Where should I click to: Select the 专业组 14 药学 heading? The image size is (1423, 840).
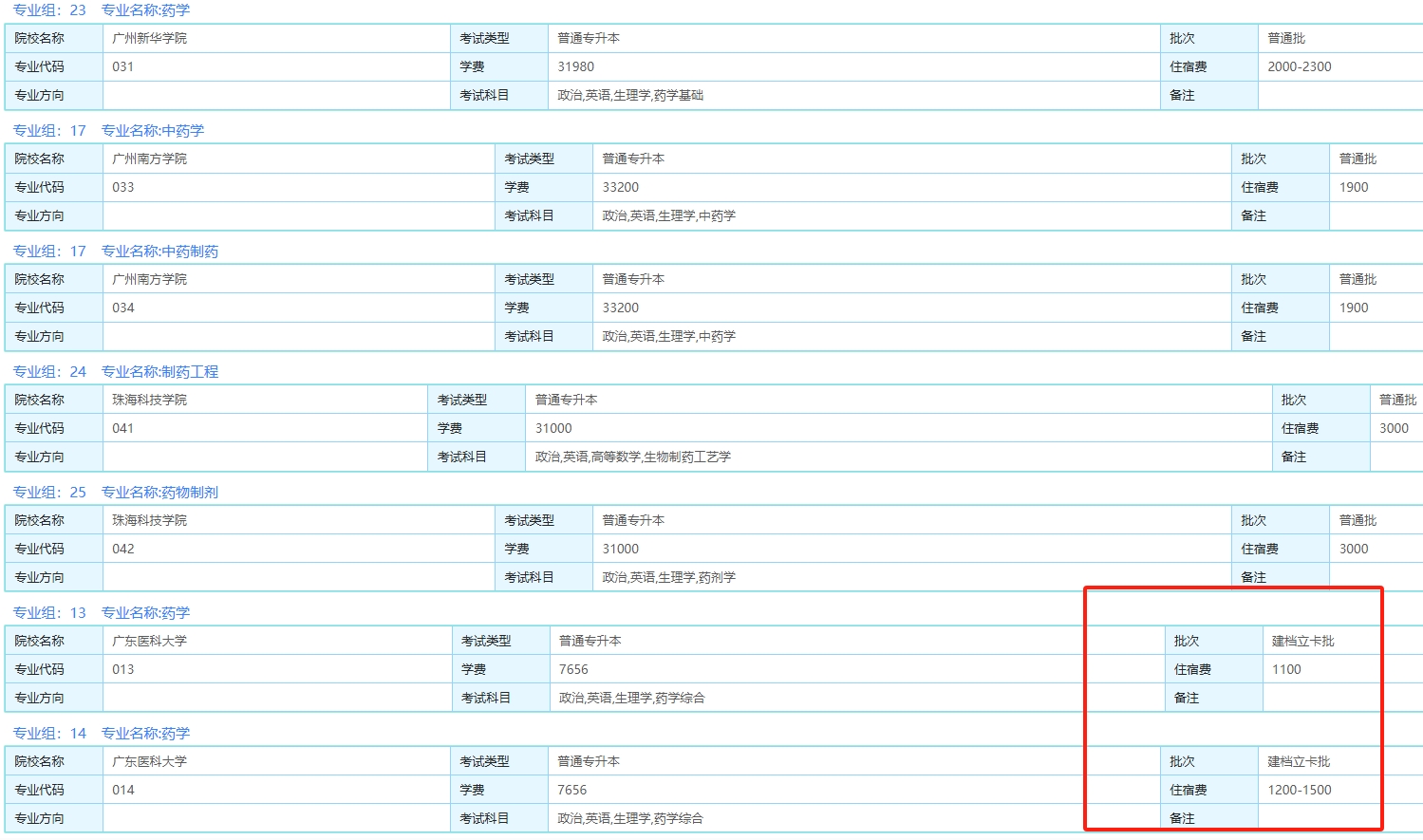point(101,734)
